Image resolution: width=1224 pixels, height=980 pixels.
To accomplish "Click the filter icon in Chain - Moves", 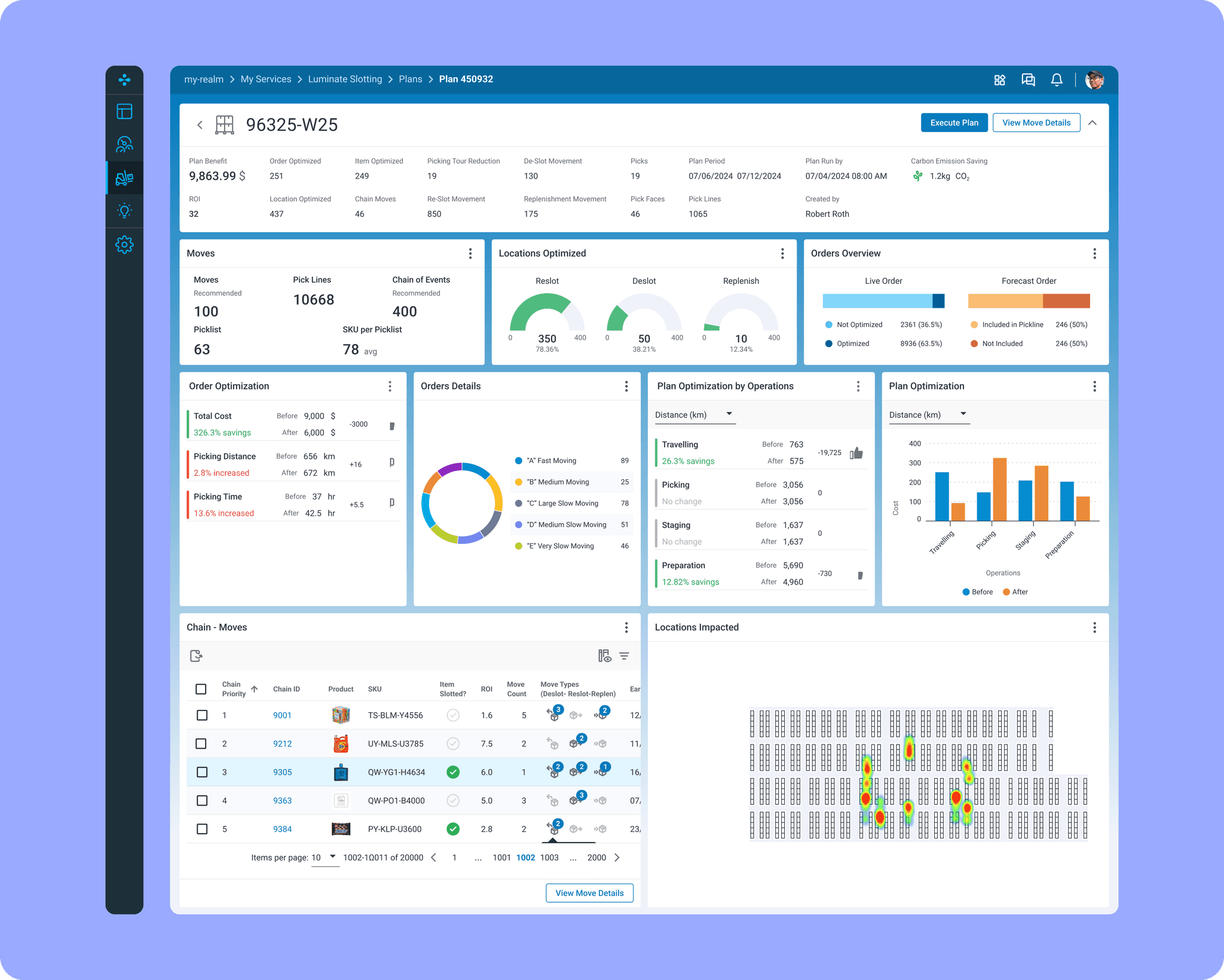I will (624, 656).
